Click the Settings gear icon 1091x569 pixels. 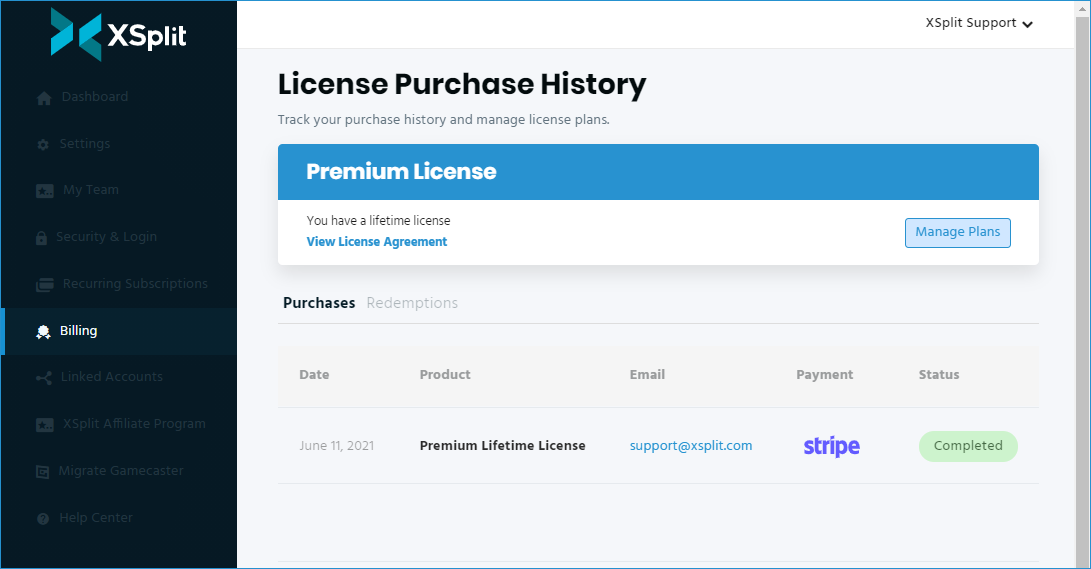pyautogui.click(x=43, y=145)
